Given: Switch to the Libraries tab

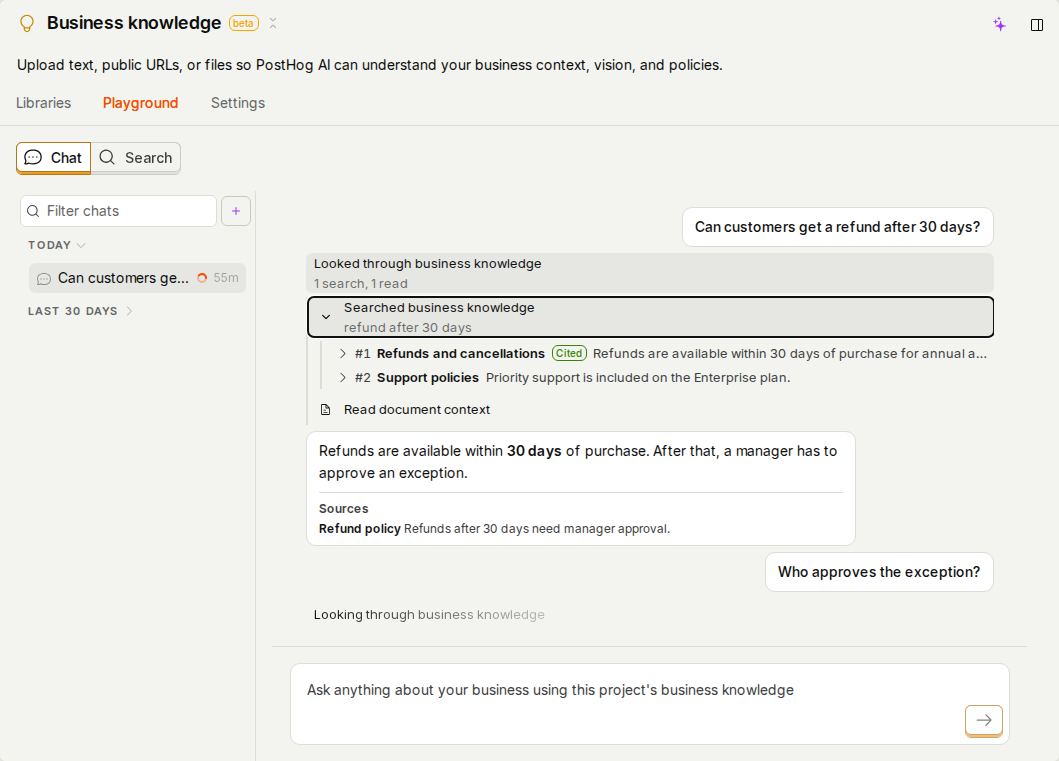Looking at the screenshot, I should (43, 103).
